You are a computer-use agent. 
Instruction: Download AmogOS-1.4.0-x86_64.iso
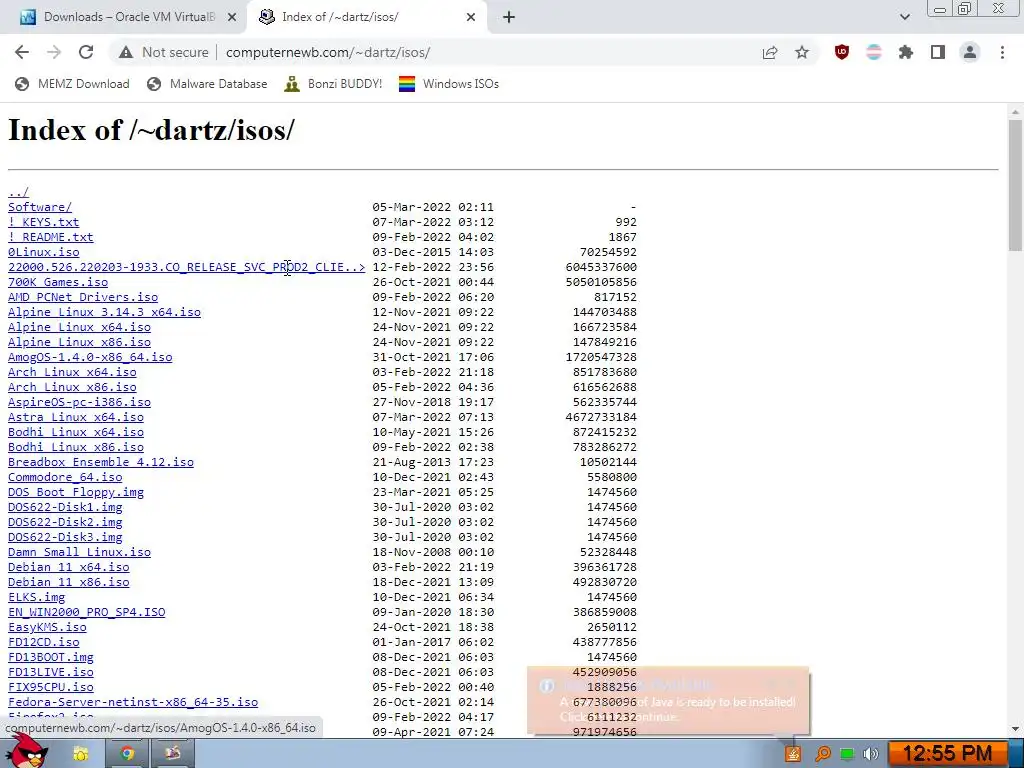pyautogui.click(x=90, y=357)
